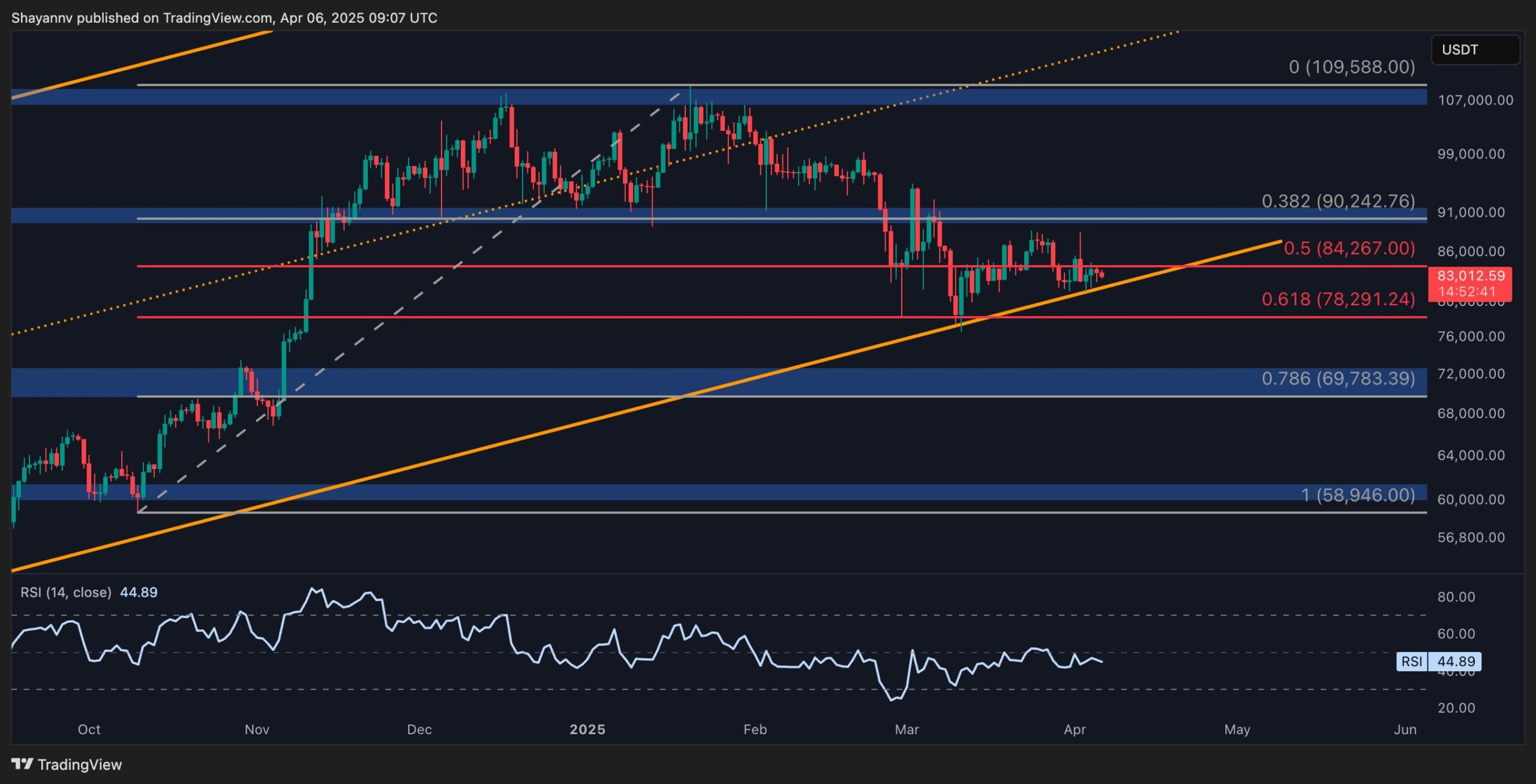This screenshot has width=1536, height=784.
Task: Click the RSI 44.89 value tag
Action: pyautogui.click(x=1455, y=661)
